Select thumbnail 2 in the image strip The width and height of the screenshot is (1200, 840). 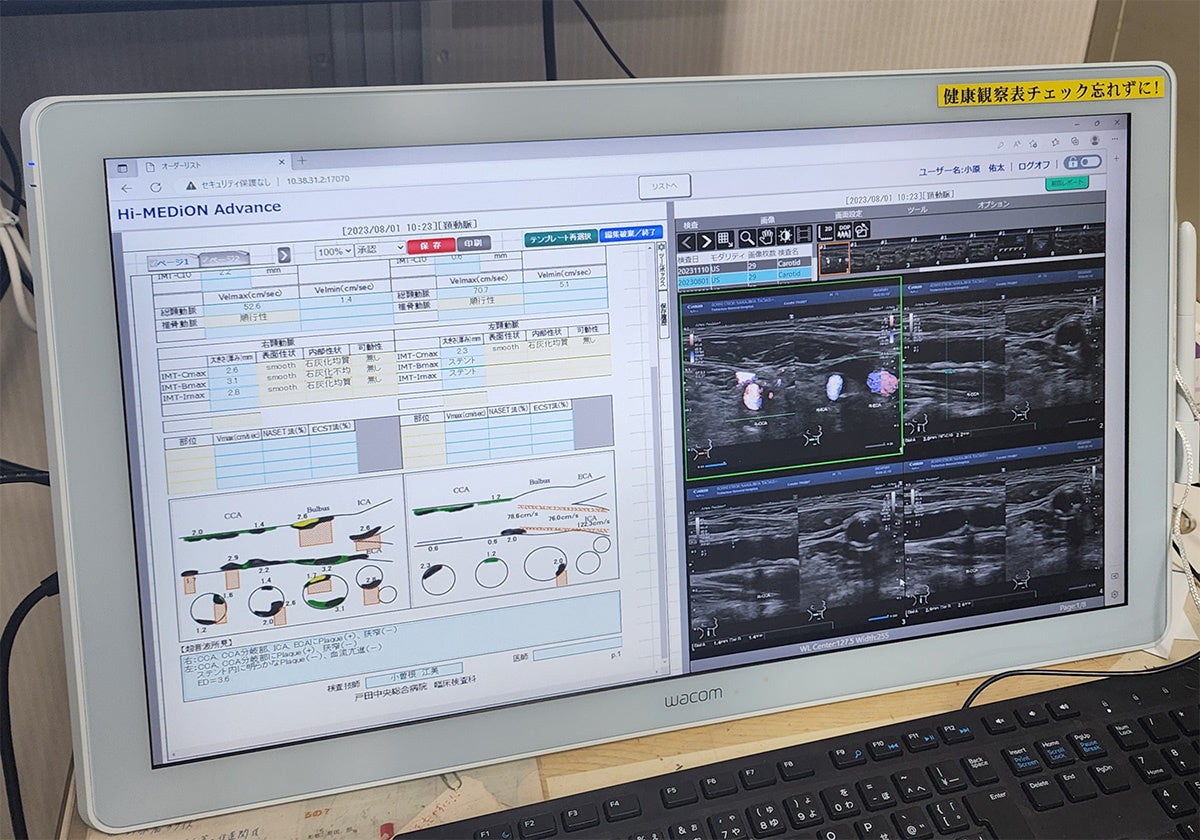coord(866,257)
